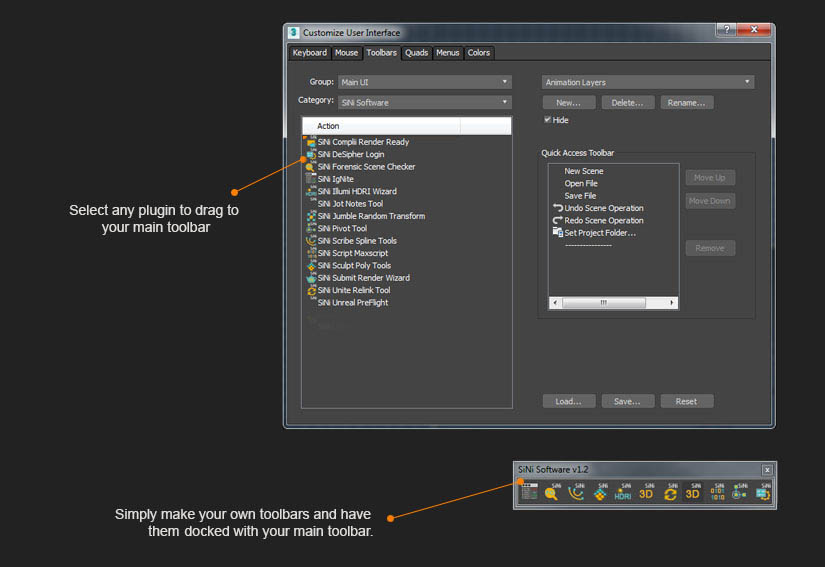This screenshot has width=825, height=567.
Task: Pick the SiNi Forensic Scene Checker list icon
Action: [311, 167]
